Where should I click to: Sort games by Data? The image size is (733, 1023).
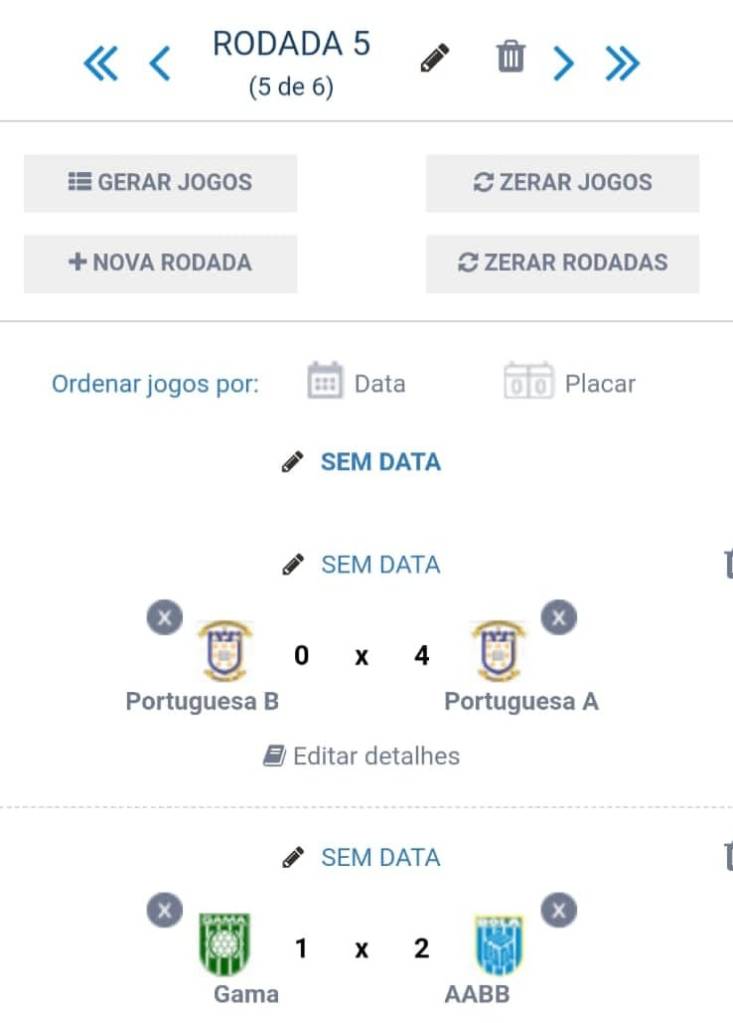(x=357, y=383)
